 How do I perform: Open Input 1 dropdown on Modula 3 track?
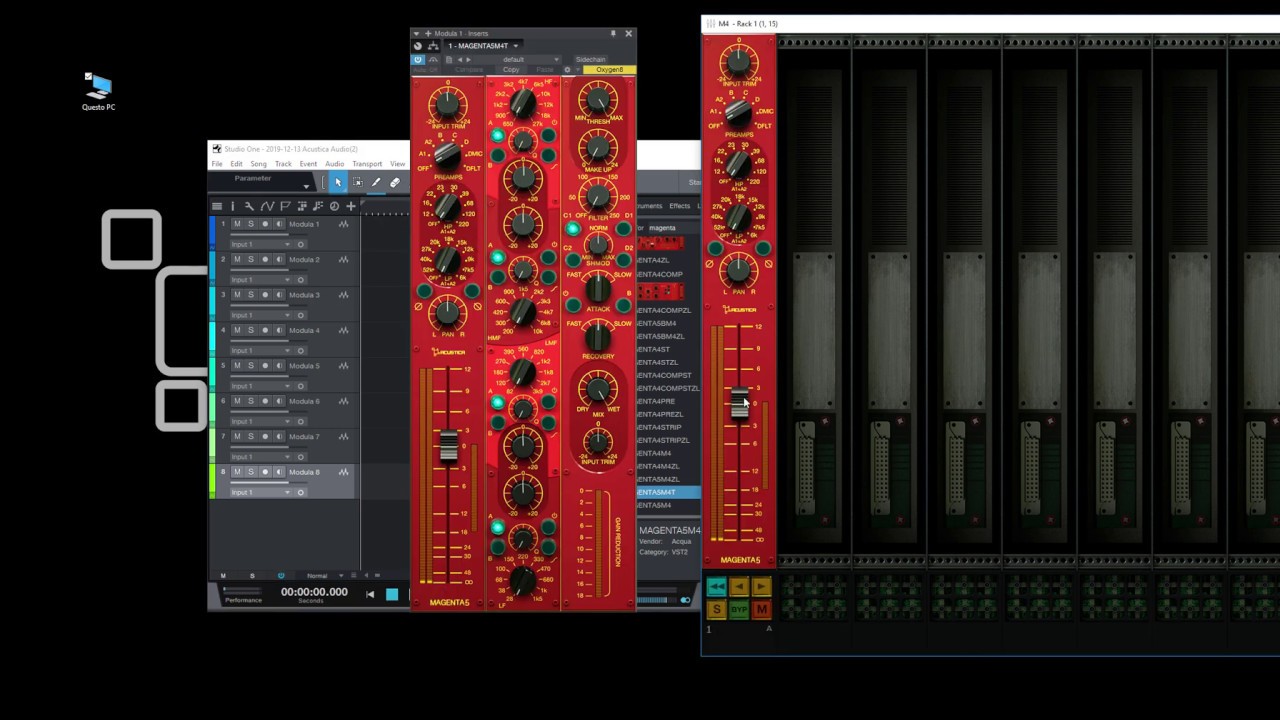coord(260,315)
